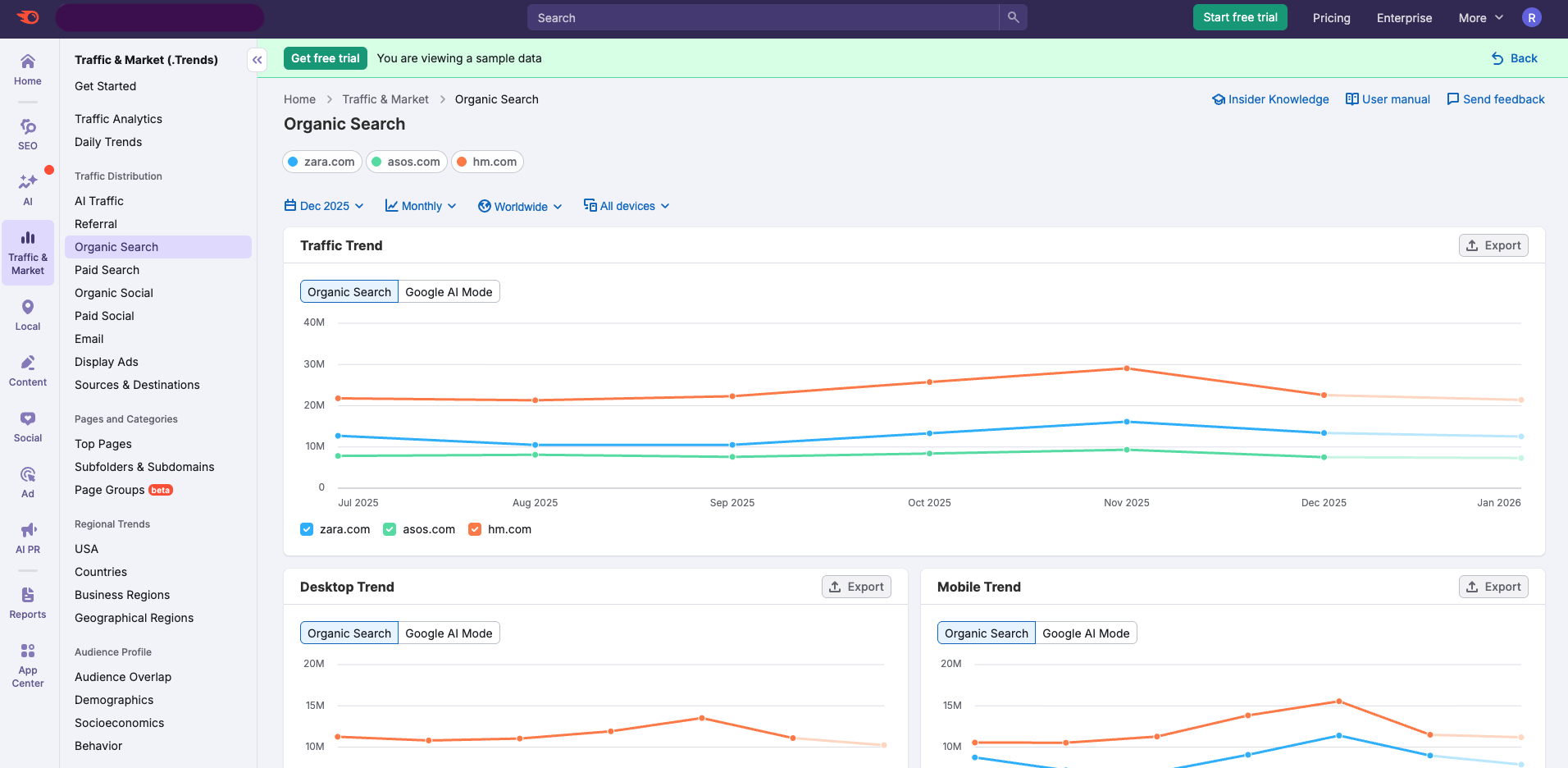The image size is (1568, 768).
Task: Open the Reports icon
Action: point(28,603)
